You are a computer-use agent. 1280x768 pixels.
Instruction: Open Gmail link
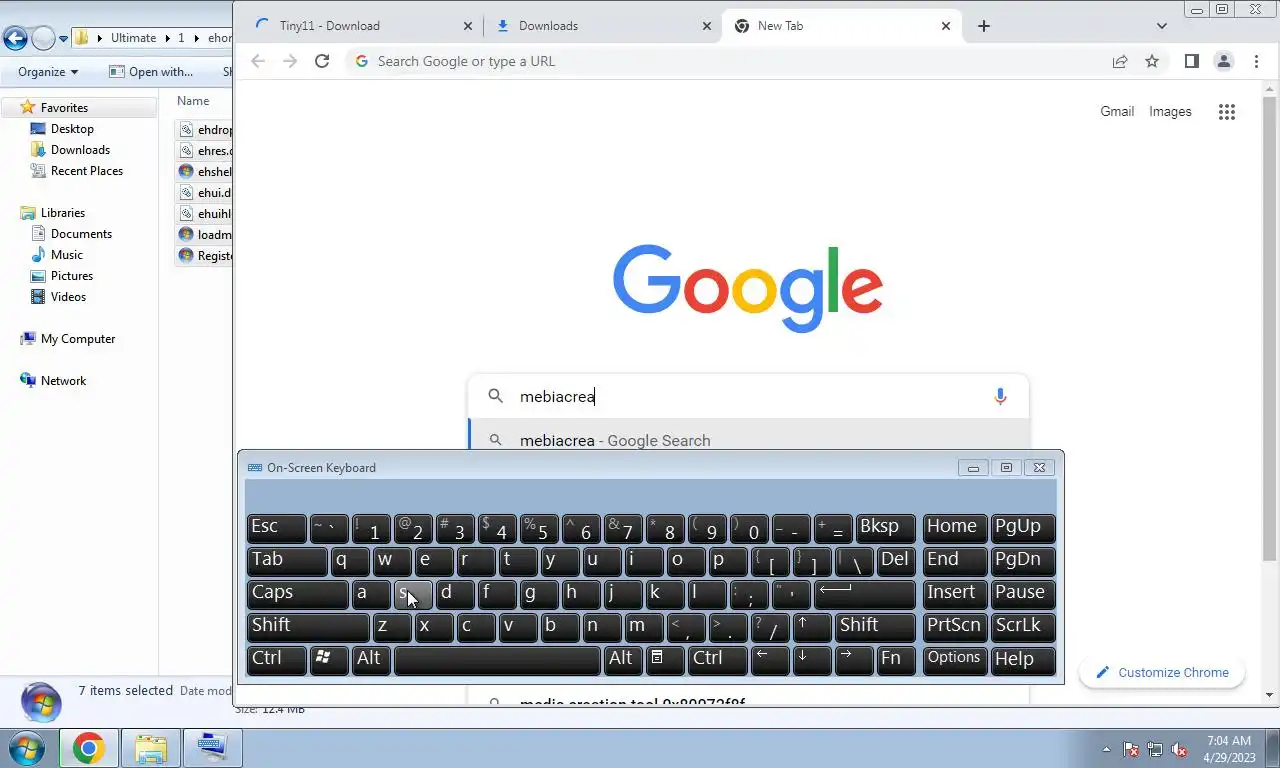tap(1117, 111)
